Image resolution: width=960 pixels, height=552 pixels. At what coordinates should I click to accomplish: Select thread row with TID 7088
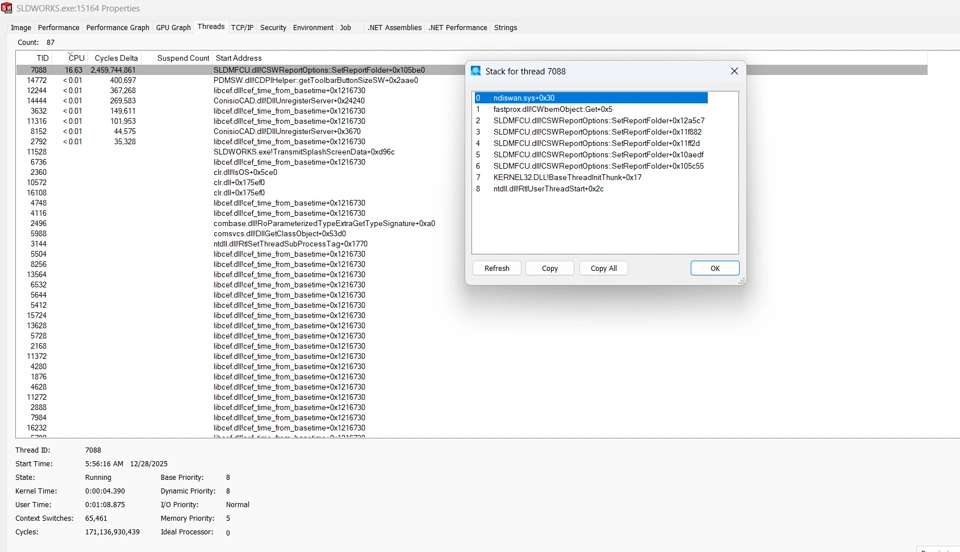tap(471, 70)
